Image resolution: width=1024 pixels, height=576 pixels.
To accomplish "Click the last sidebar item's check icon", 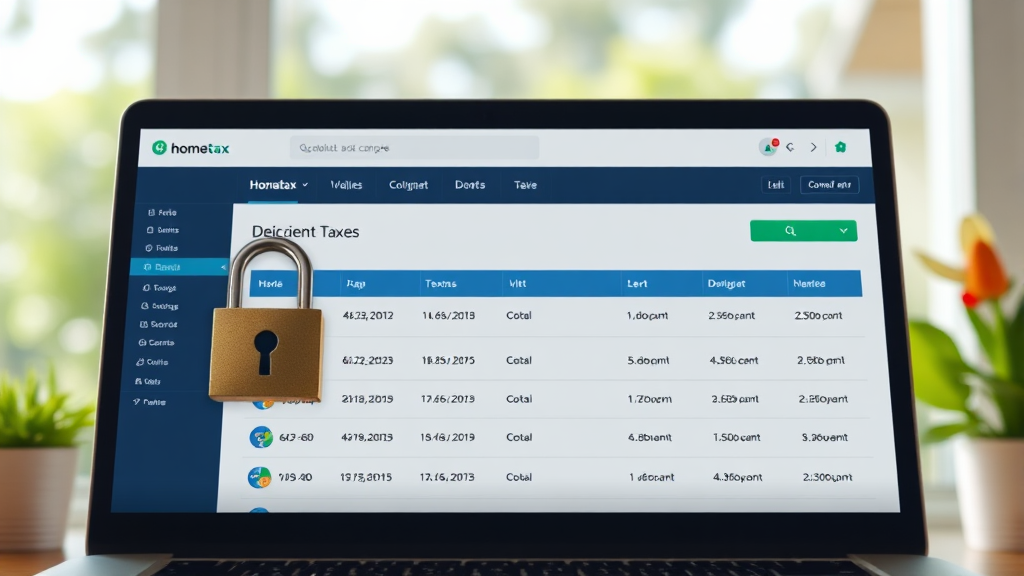I will tap(136, 402).
